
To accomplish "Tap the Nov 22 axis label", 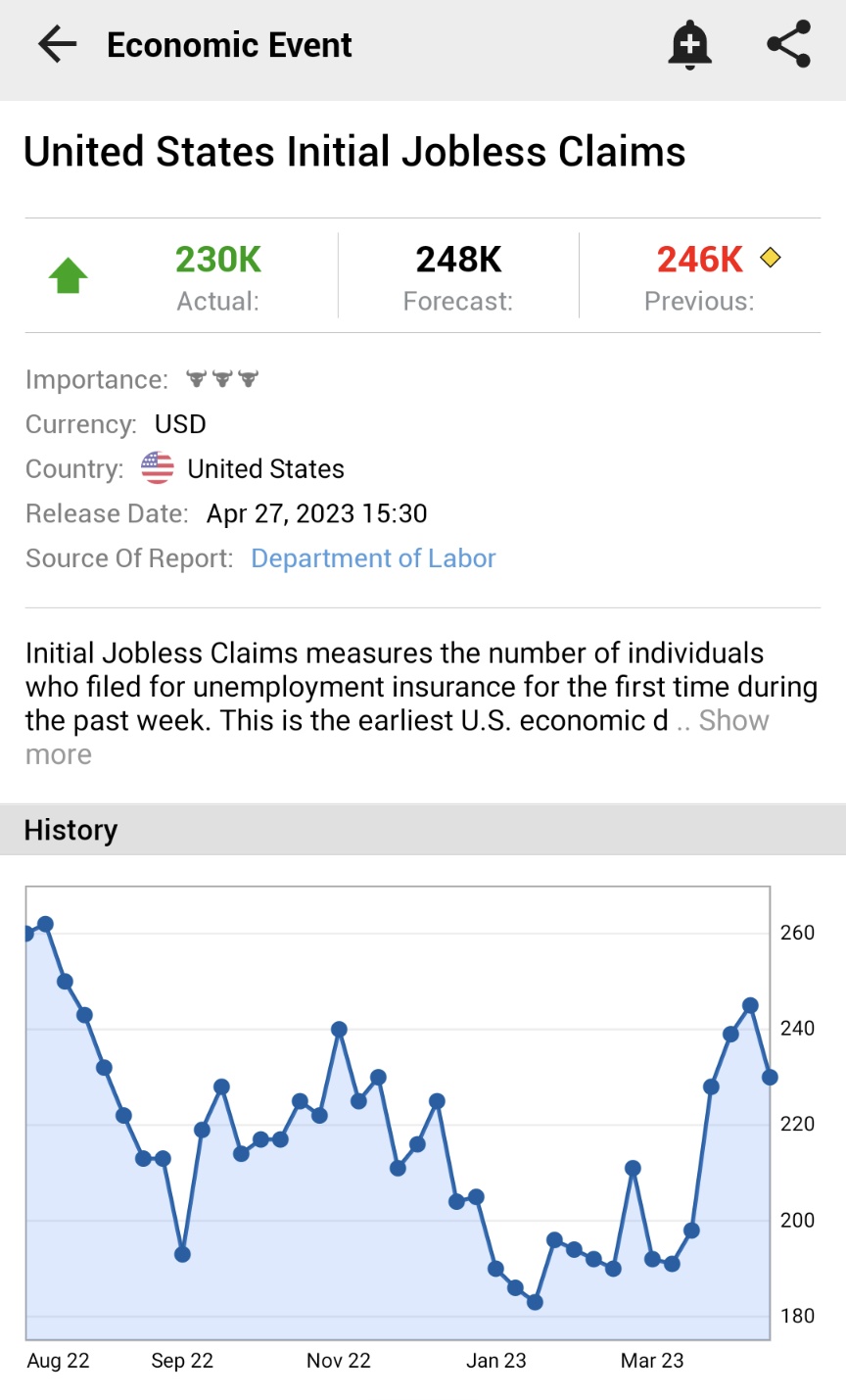I will click(339, 1361).
